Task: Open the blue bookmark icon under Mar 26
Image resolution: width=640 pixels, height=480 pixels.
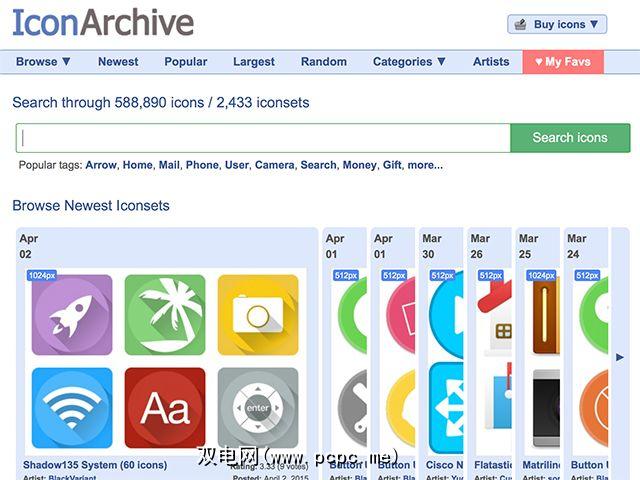Action: (499, 396)
